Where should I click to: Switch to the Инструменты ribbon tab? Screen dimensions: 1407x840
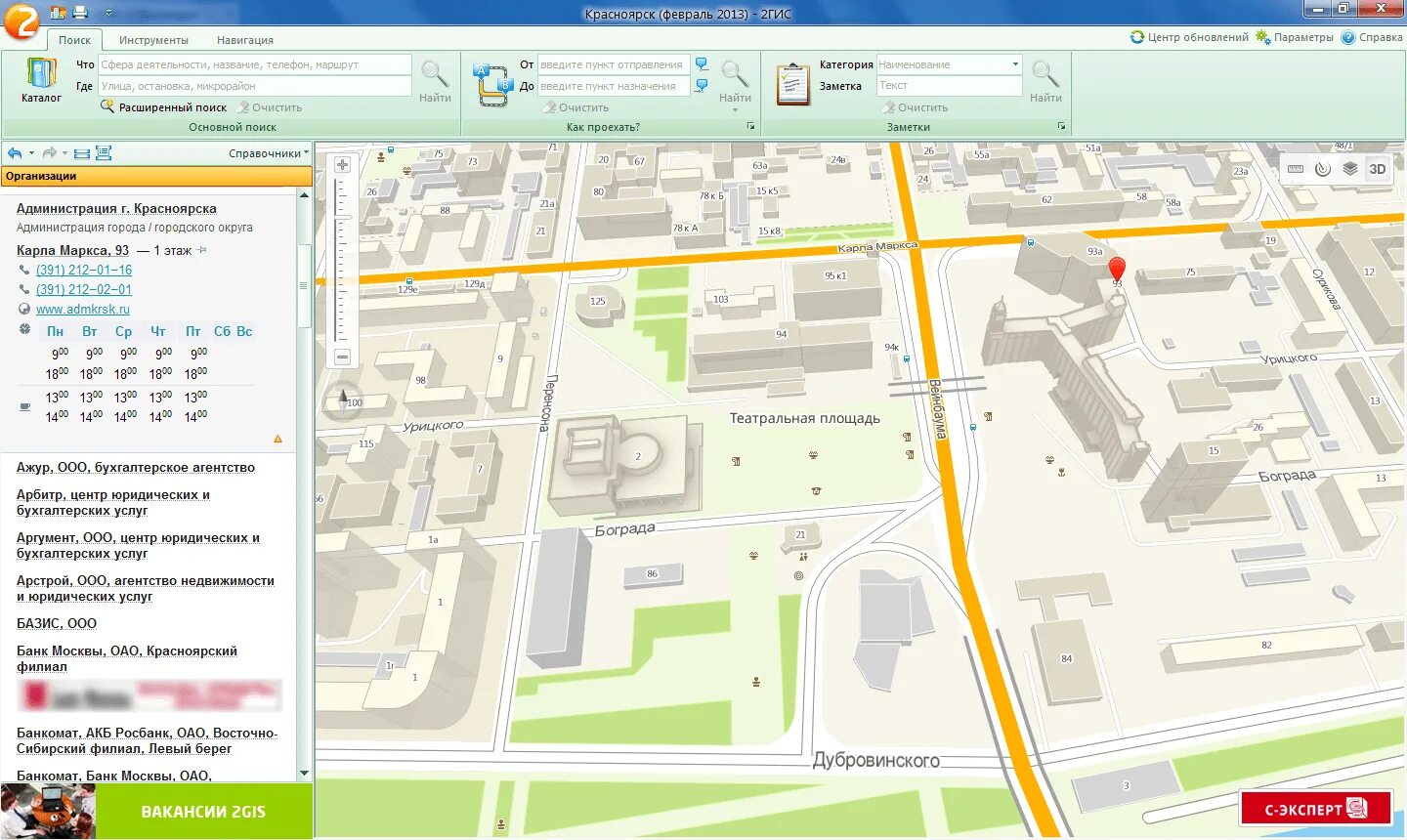coord(153,40)
